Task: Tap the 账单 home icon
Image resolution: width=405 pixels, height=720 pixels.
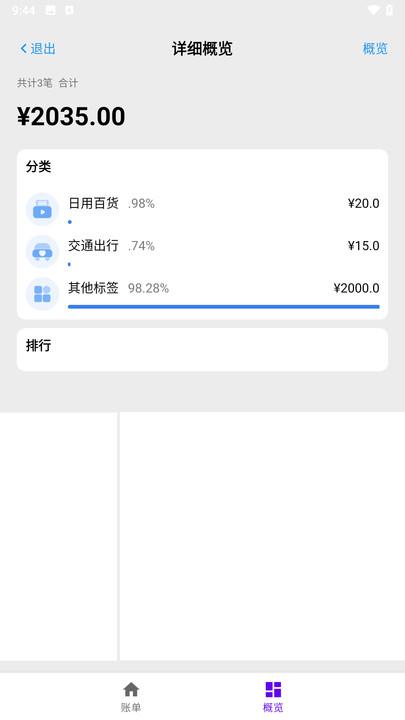Action: pyautogui.click(x=131, y=689)
